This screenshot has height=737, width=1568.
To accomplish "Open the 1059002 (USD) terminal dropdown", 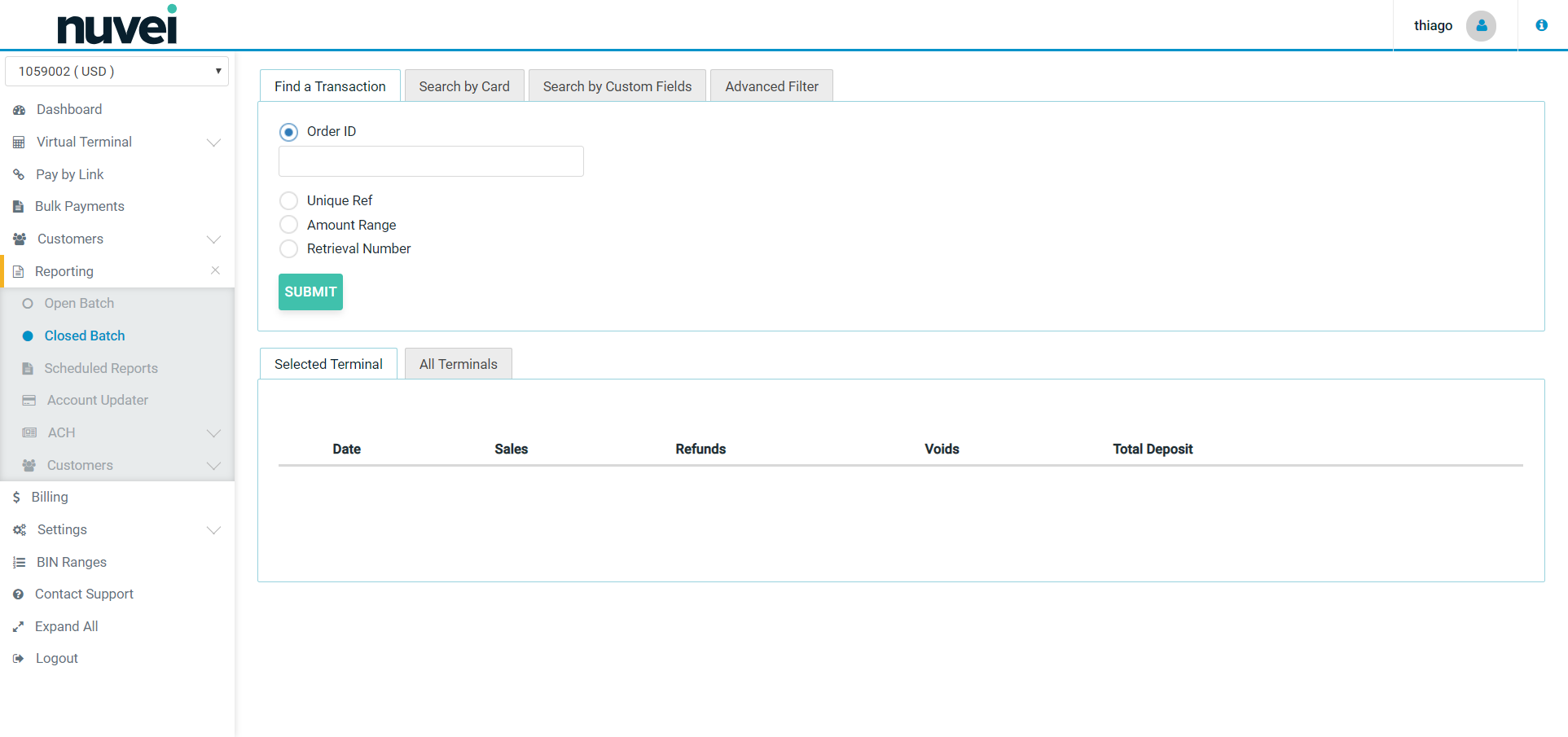I will [116, 71].
